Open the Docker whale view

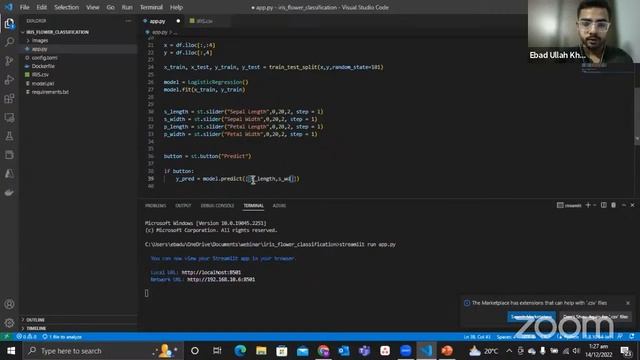pos(9,192)
